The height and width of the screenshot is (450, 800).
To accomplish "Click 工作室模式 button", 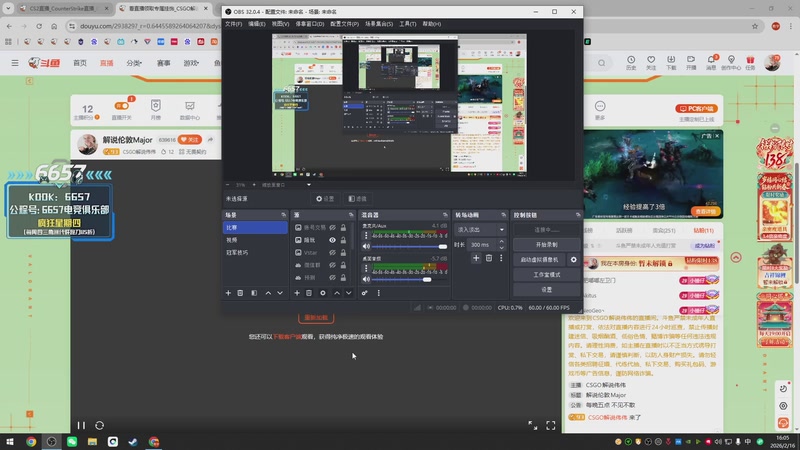I will [x=546, y=274].
